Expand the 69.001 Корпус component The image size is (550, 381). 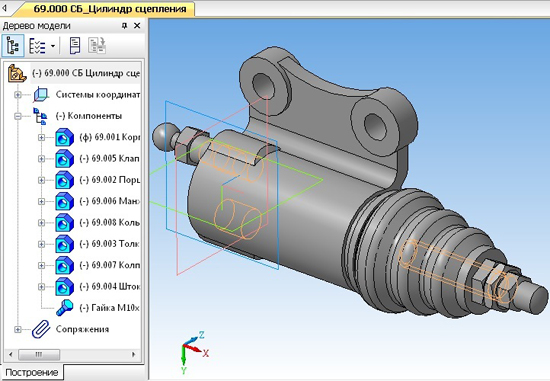tap(41, 138)
